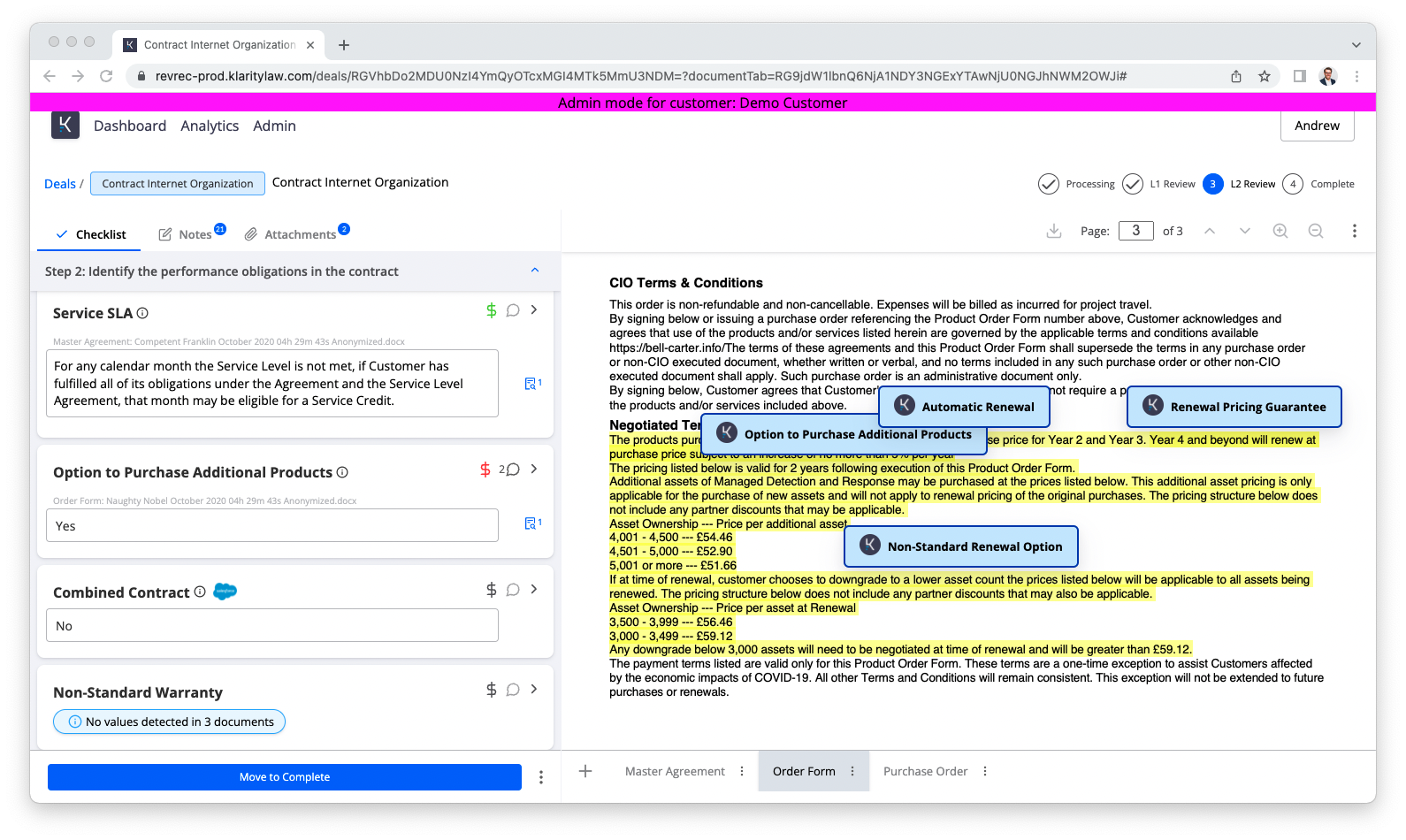
Task: Open the Analytics page
Action: pos(210,126)
